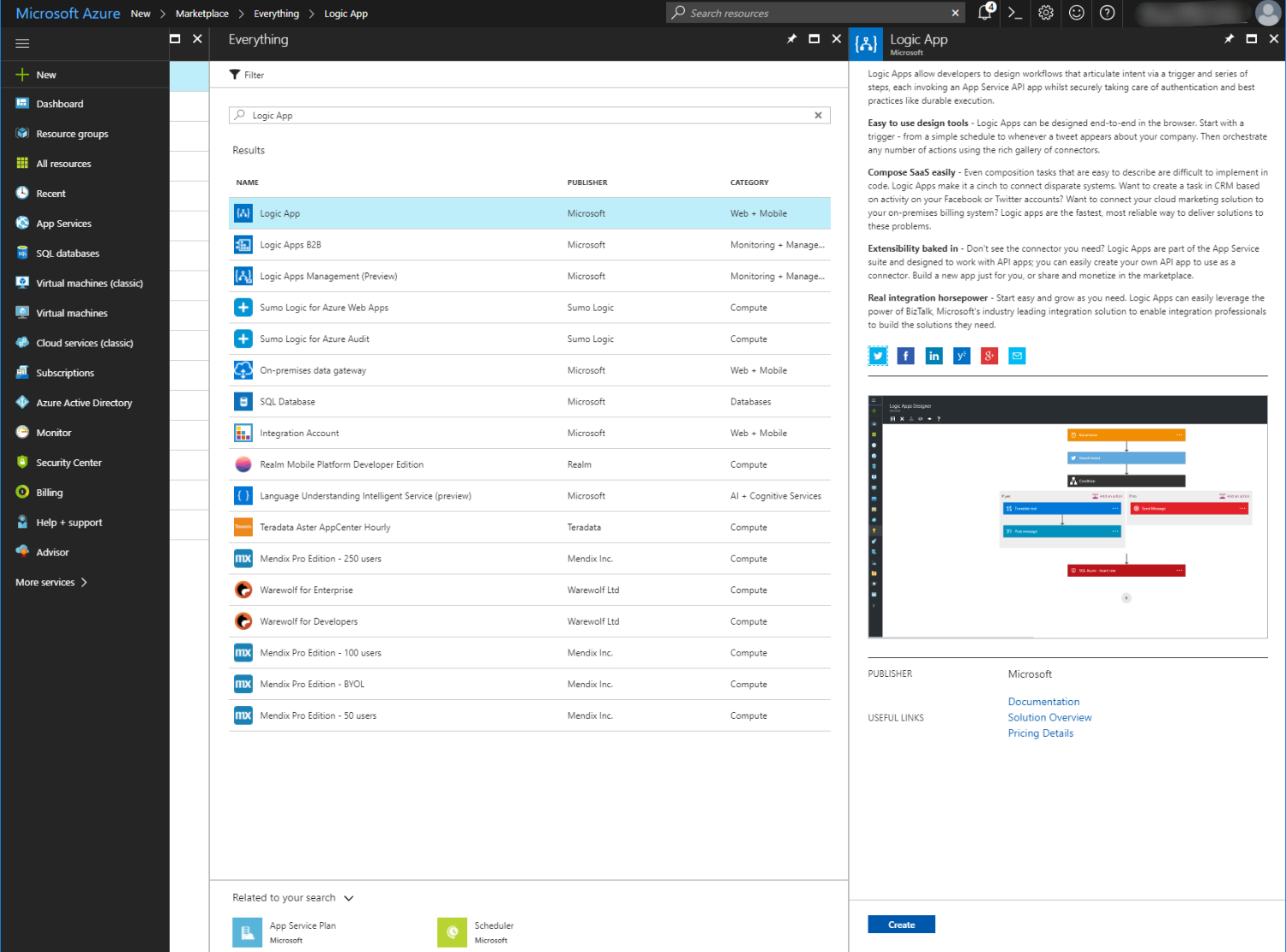This screenshot has height=952, width=1286.
Task: Open portal settings gear icon
Action: pos(1046,13)
